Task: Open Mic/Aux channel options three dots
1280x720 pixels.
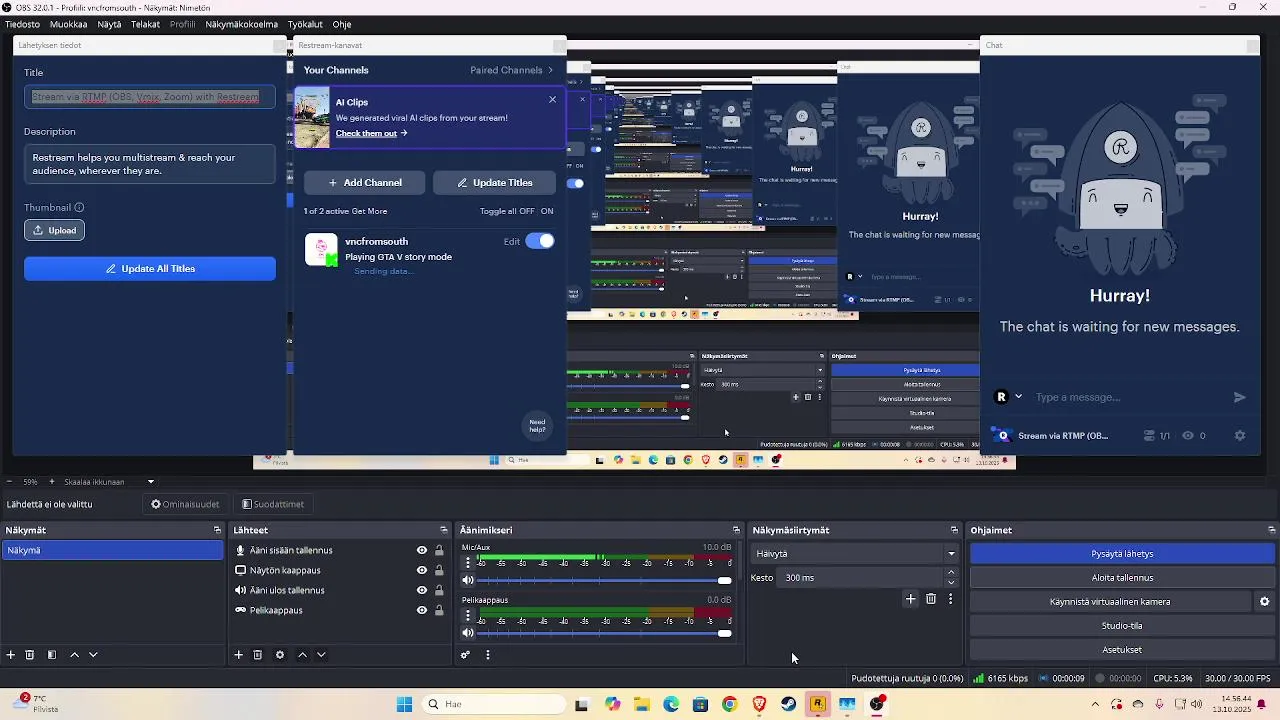Action: pos(467,563)
